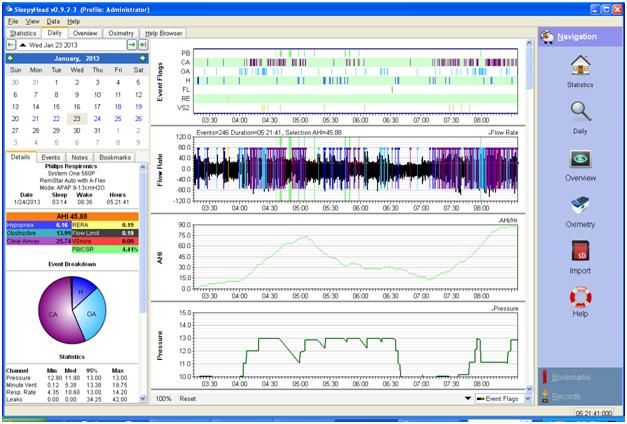The image size is (627, 424).
Task: Collapse the calendar using the date triangle
Action: click(x=25, y=45)
